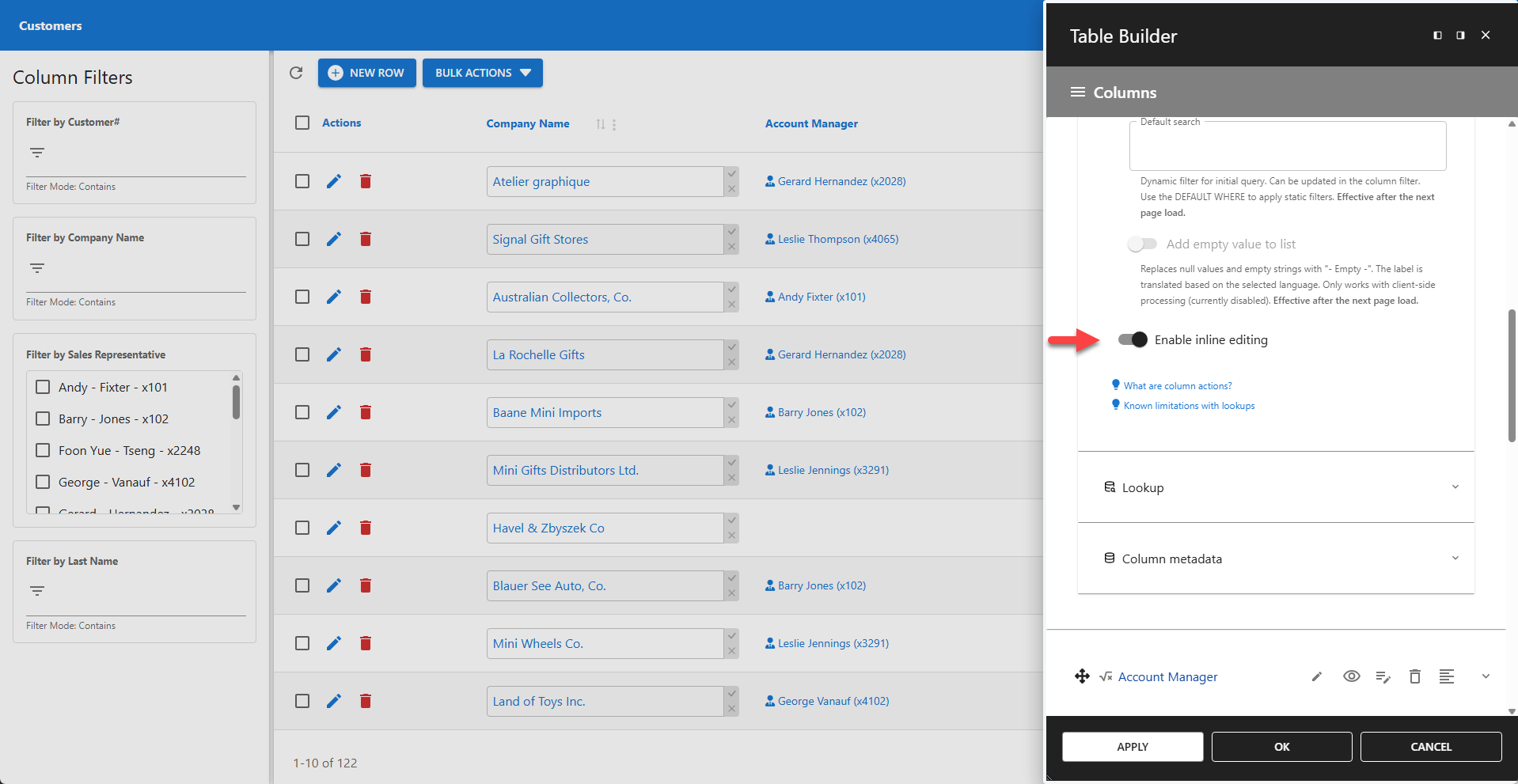This screenshot has height=784, width=1518.
Task: Click the inline edit icon for Account Manager
Action: pos(1383,676)
